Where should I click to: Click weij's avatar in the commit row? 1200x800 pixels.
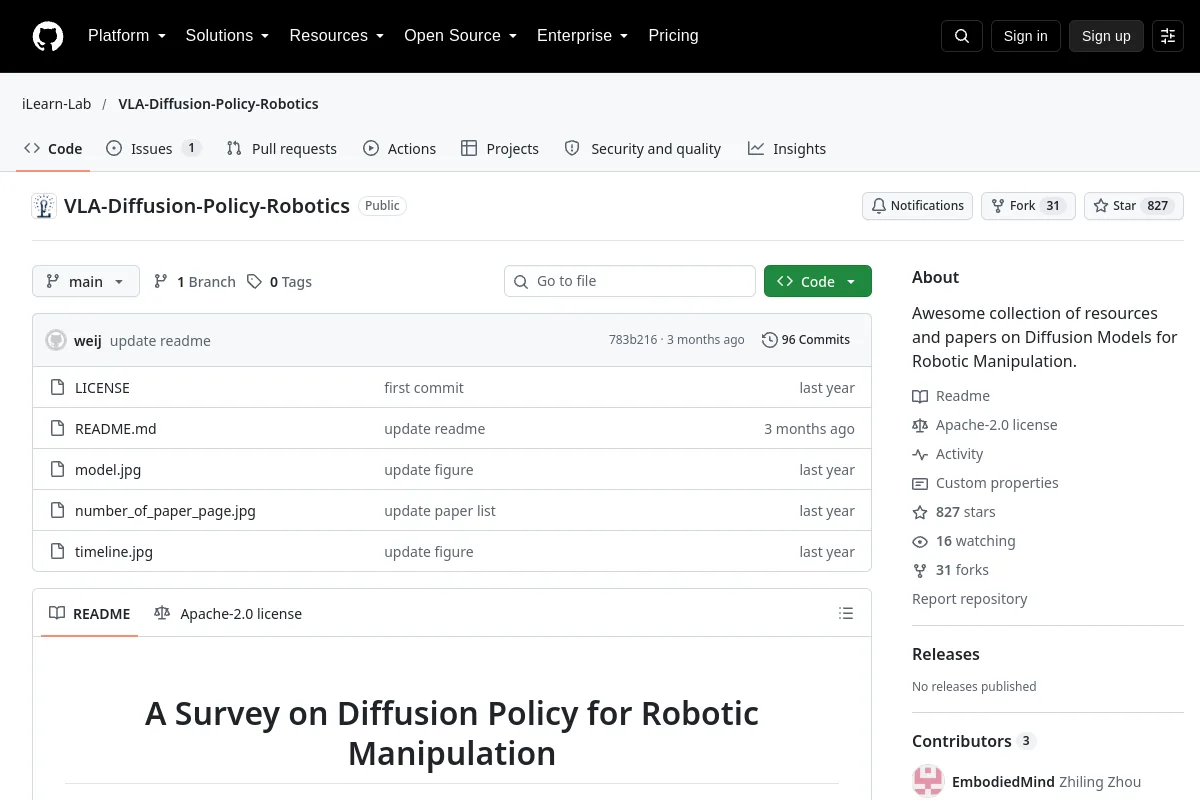56,340
